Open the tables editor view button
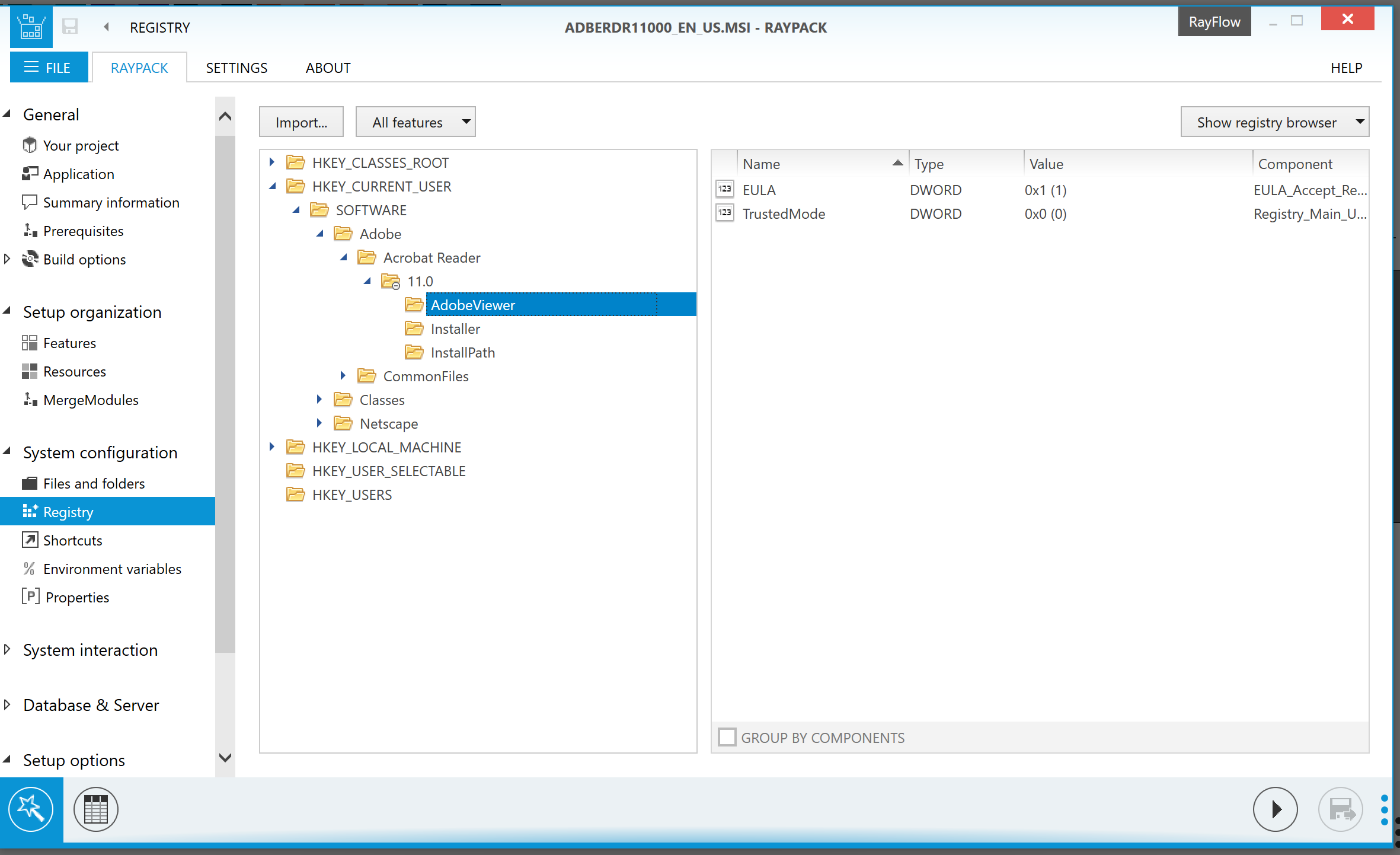Viewport: 1400px width, 855px height. coord(96,809)
